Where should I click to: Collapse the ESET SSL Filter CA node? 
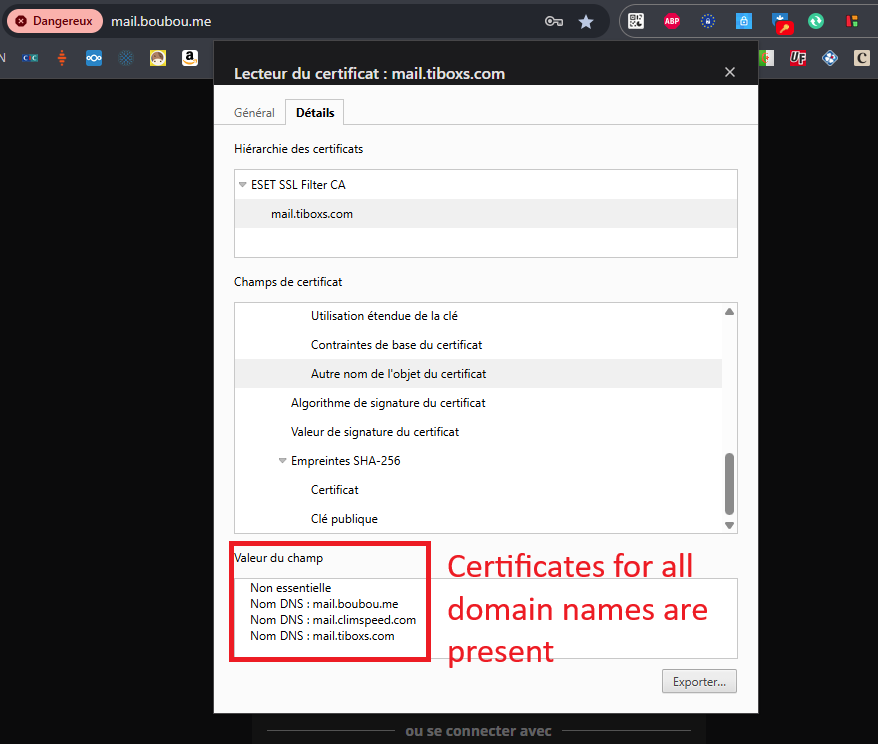242,185
